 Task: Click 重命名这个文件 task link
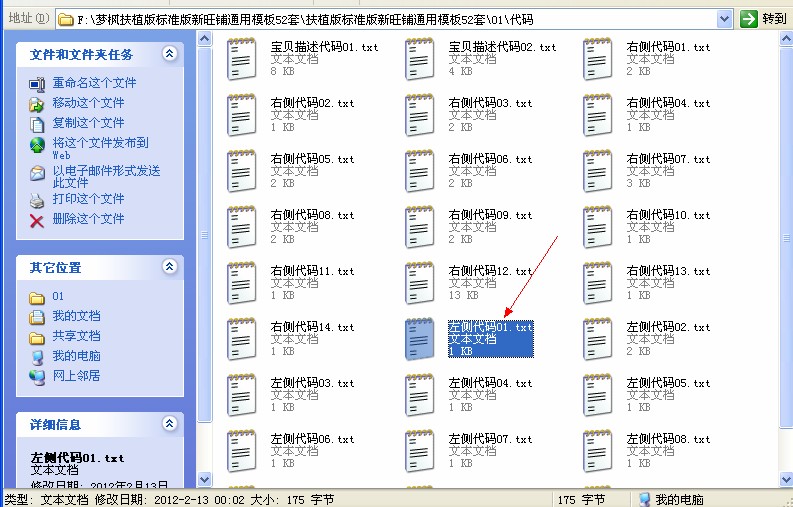point(95,82)
